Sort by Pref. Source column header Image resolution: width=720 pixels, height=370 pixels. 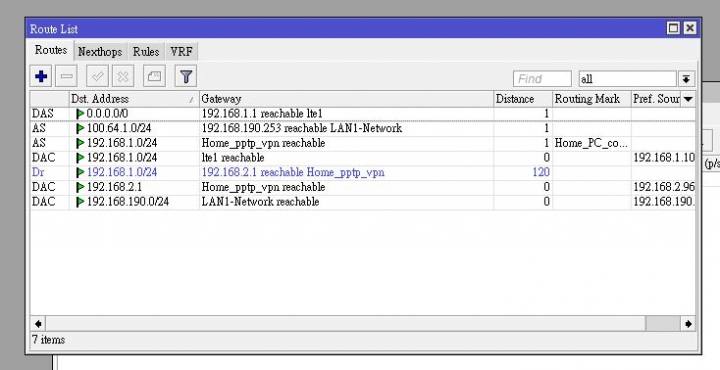coord(656,99)
